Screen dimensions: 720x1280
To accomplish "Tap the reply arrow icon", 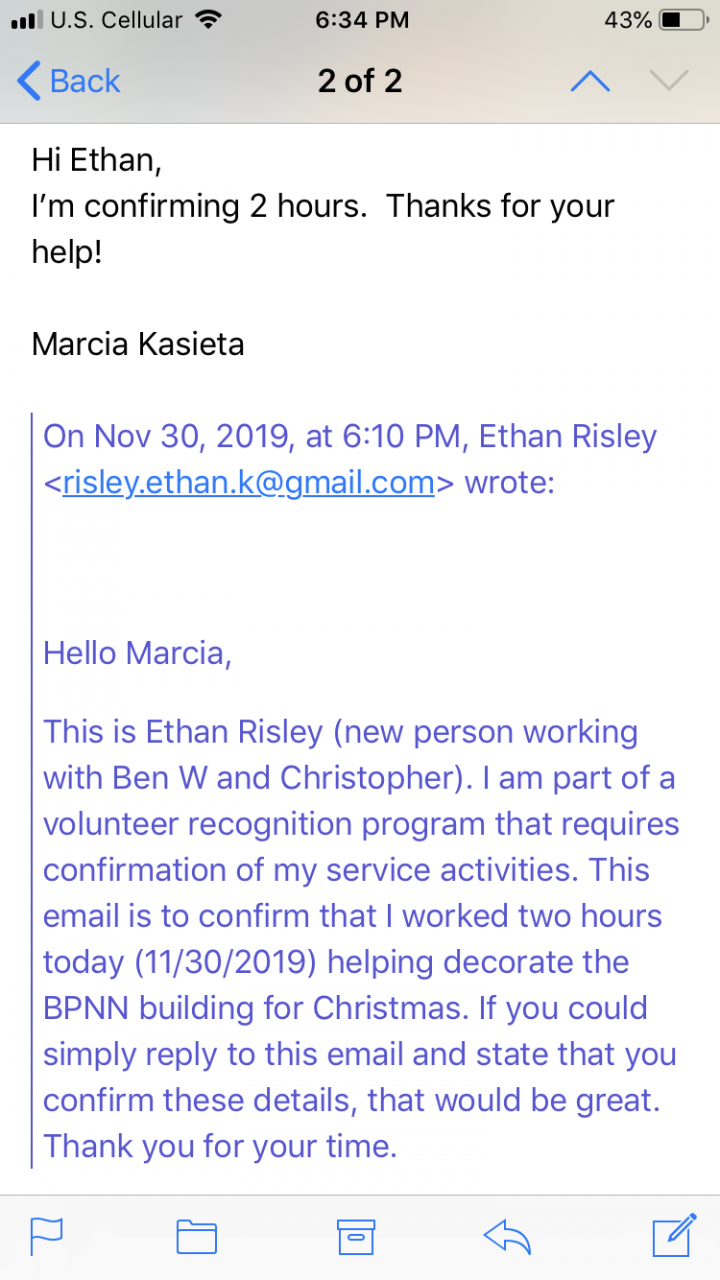I will [x=507, y=1237].
